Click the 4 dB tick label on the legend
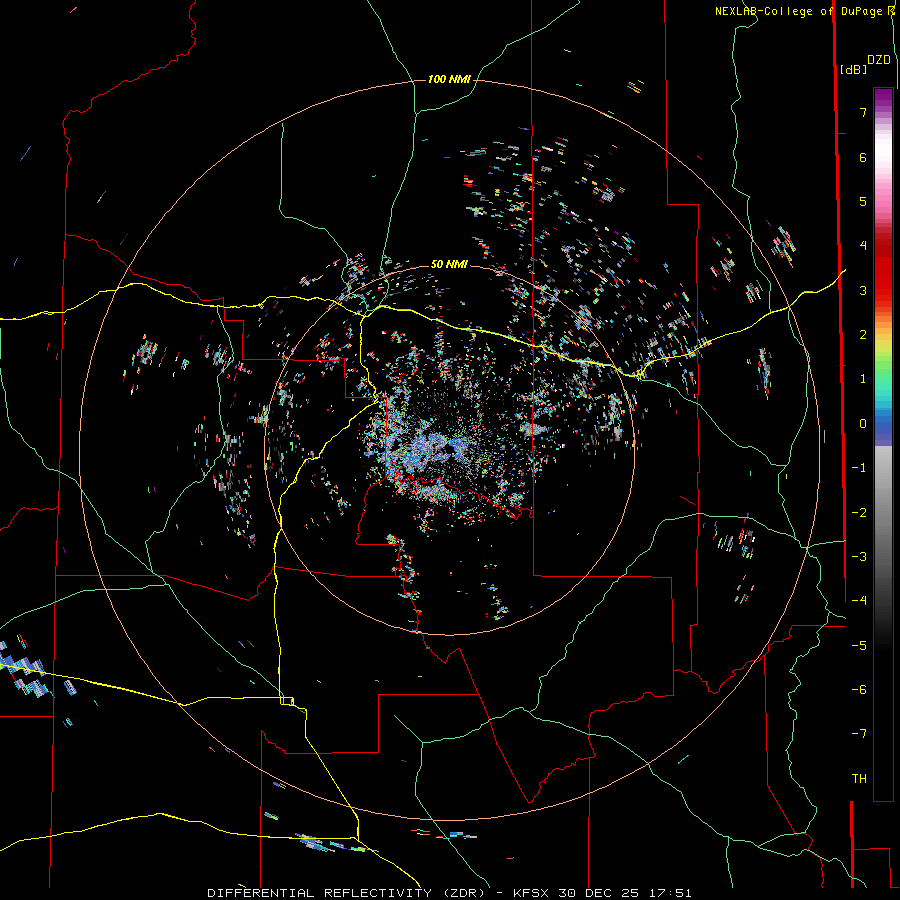This screenshot has width=900, height=900. click(863, 246)
